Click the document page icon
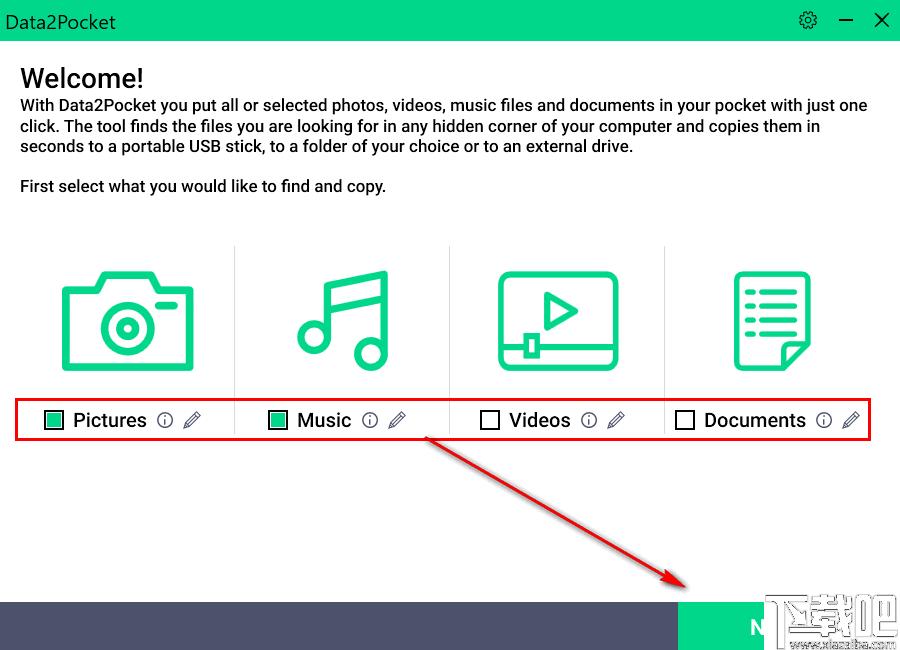Viewport: 900px width, 650px height. coord(772,320)
